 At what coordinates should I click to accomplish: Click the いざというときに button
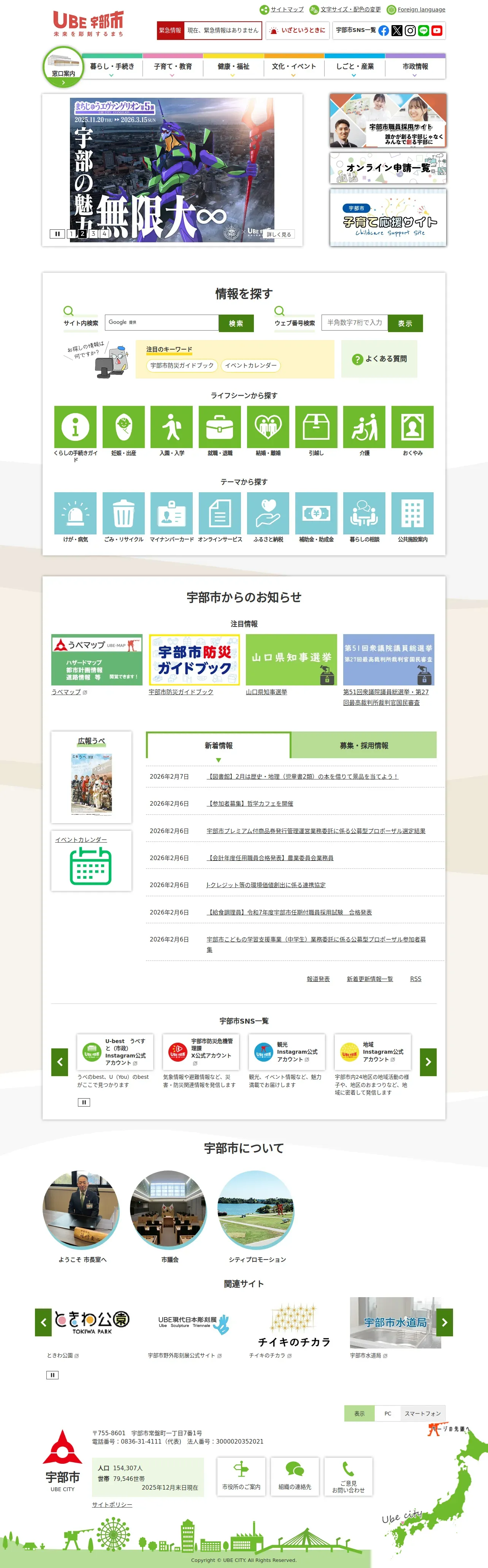click(298, 30)
